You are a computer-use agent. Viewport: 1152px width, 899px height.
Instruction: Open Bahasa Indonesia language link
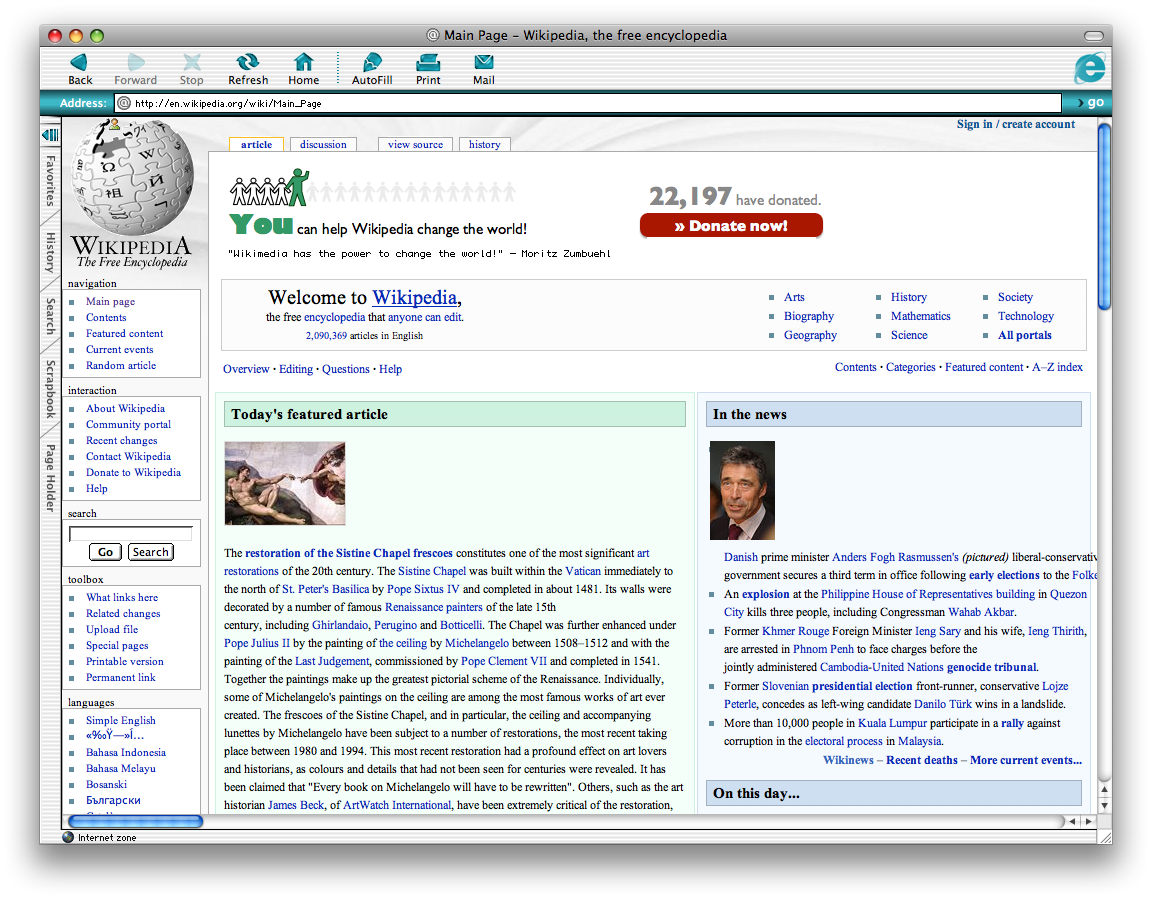point(126,752)
